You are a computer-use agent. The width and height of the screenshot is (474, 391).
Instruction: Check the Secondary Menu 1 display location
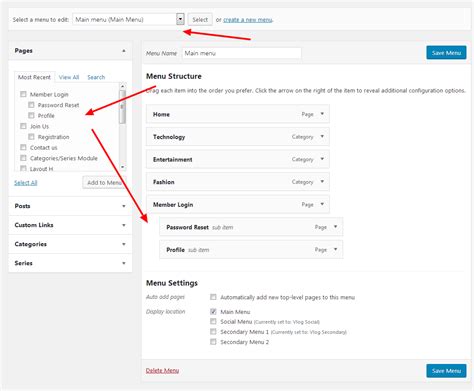[213, 332]
